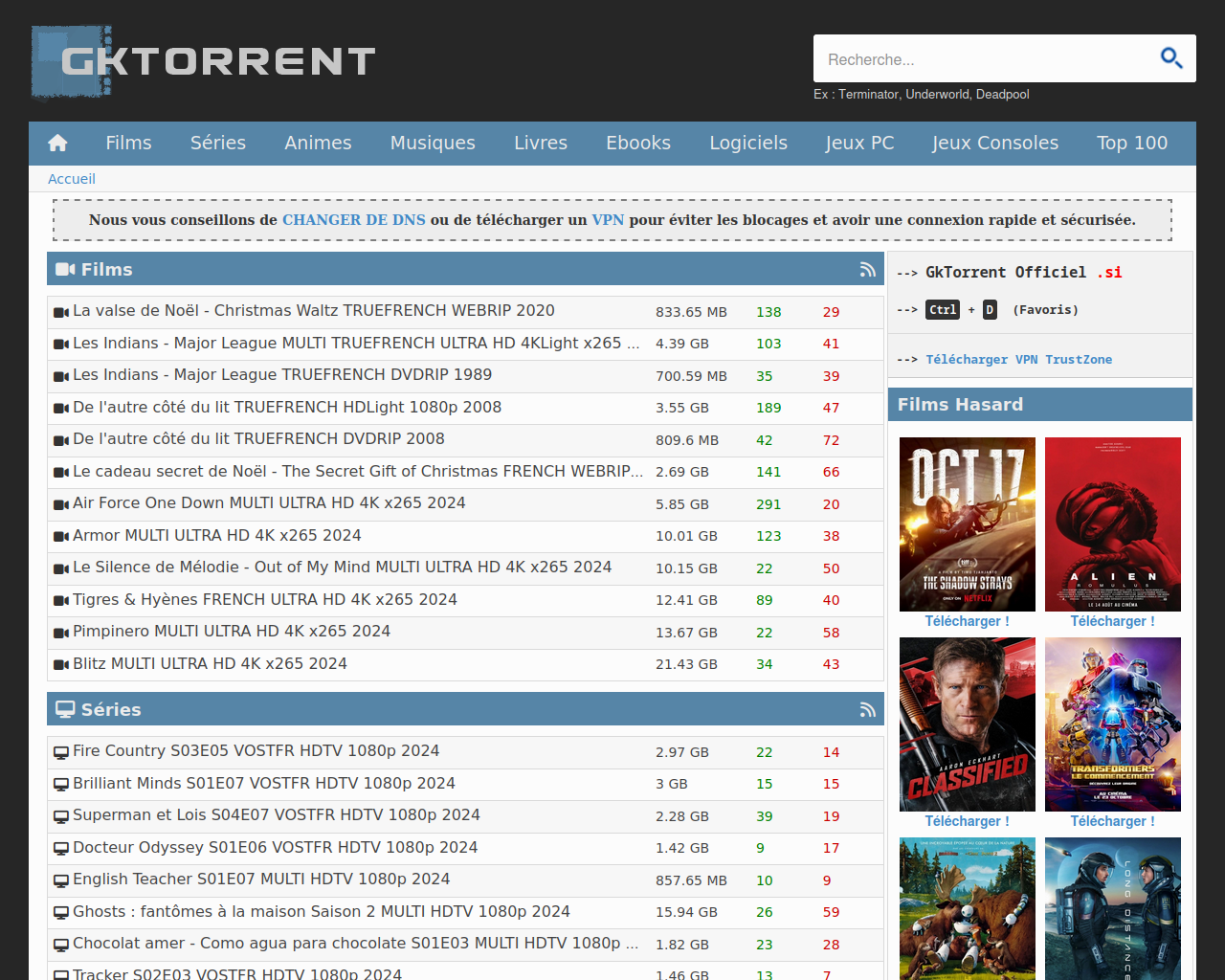1225x980 pixels.
Task: Open the Animes menu
Action: (318, 143)
